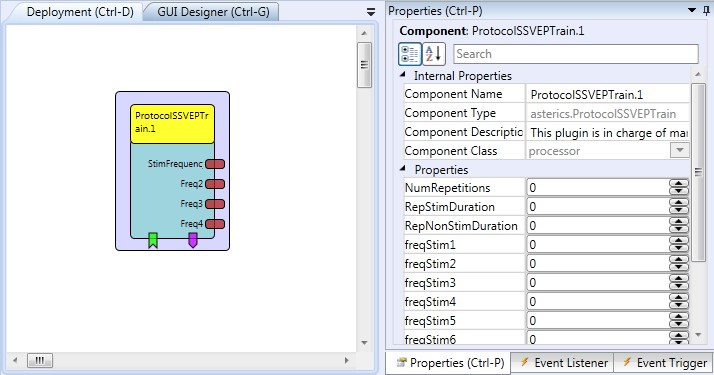Viewport: 714px width, 375px height.
Task: Collapse the Properties section
Action: (x=403, y=168)
